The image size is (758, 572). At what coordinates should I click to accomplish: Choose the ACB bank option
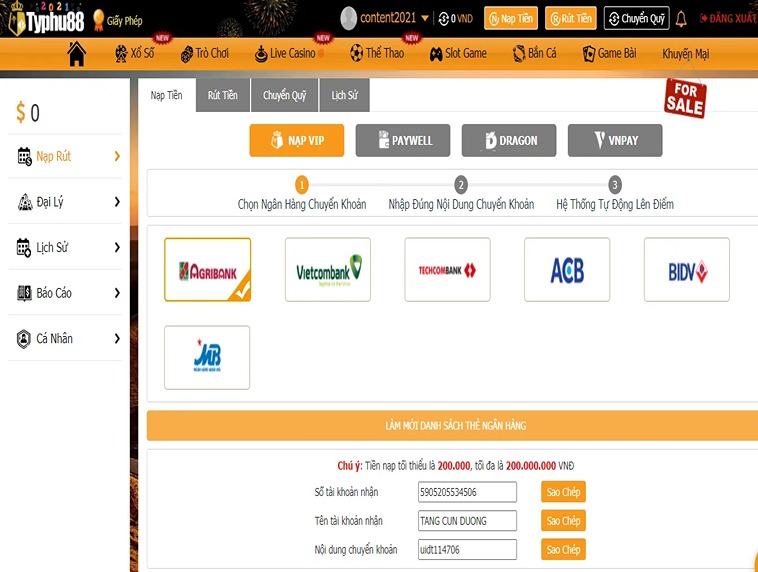[x=566, y=270]
